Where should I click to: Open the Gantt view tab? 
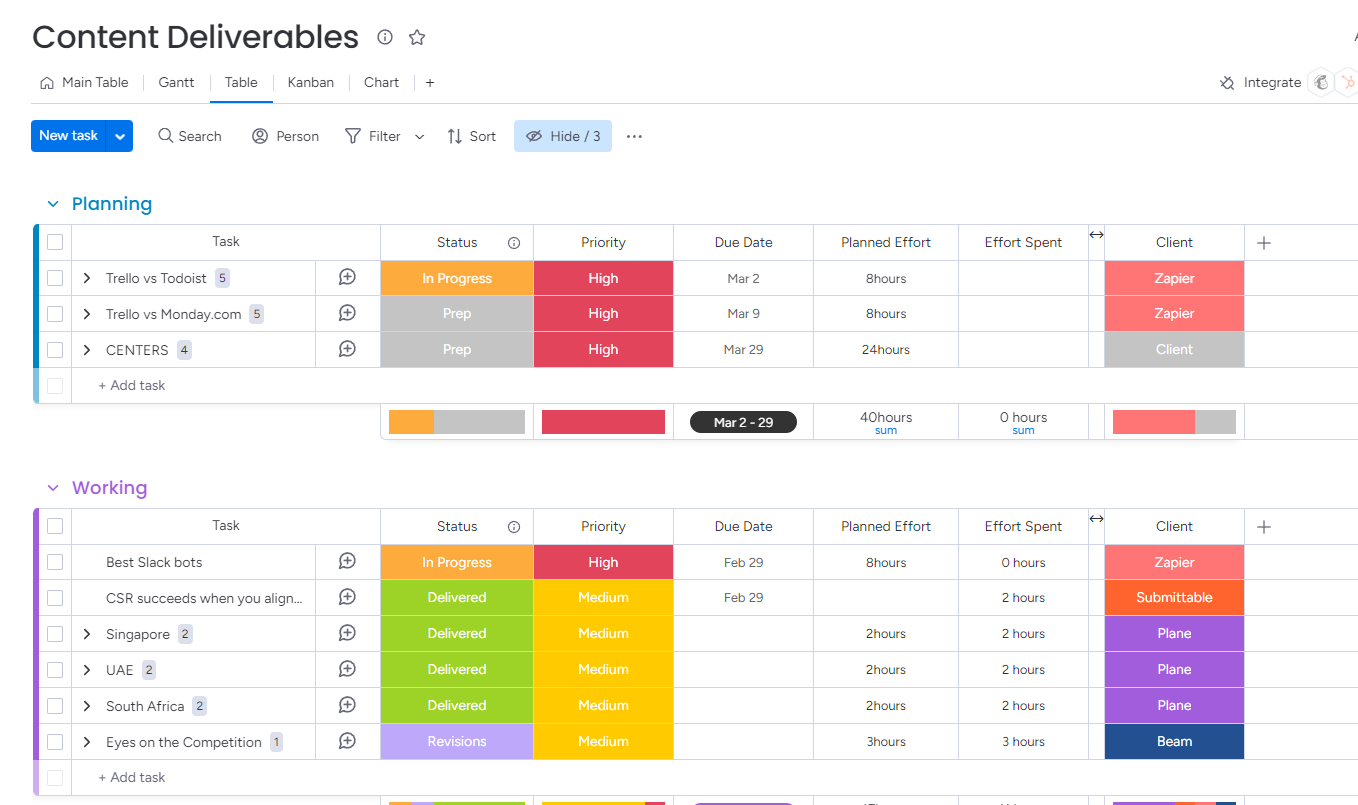[x=176, y=82]
